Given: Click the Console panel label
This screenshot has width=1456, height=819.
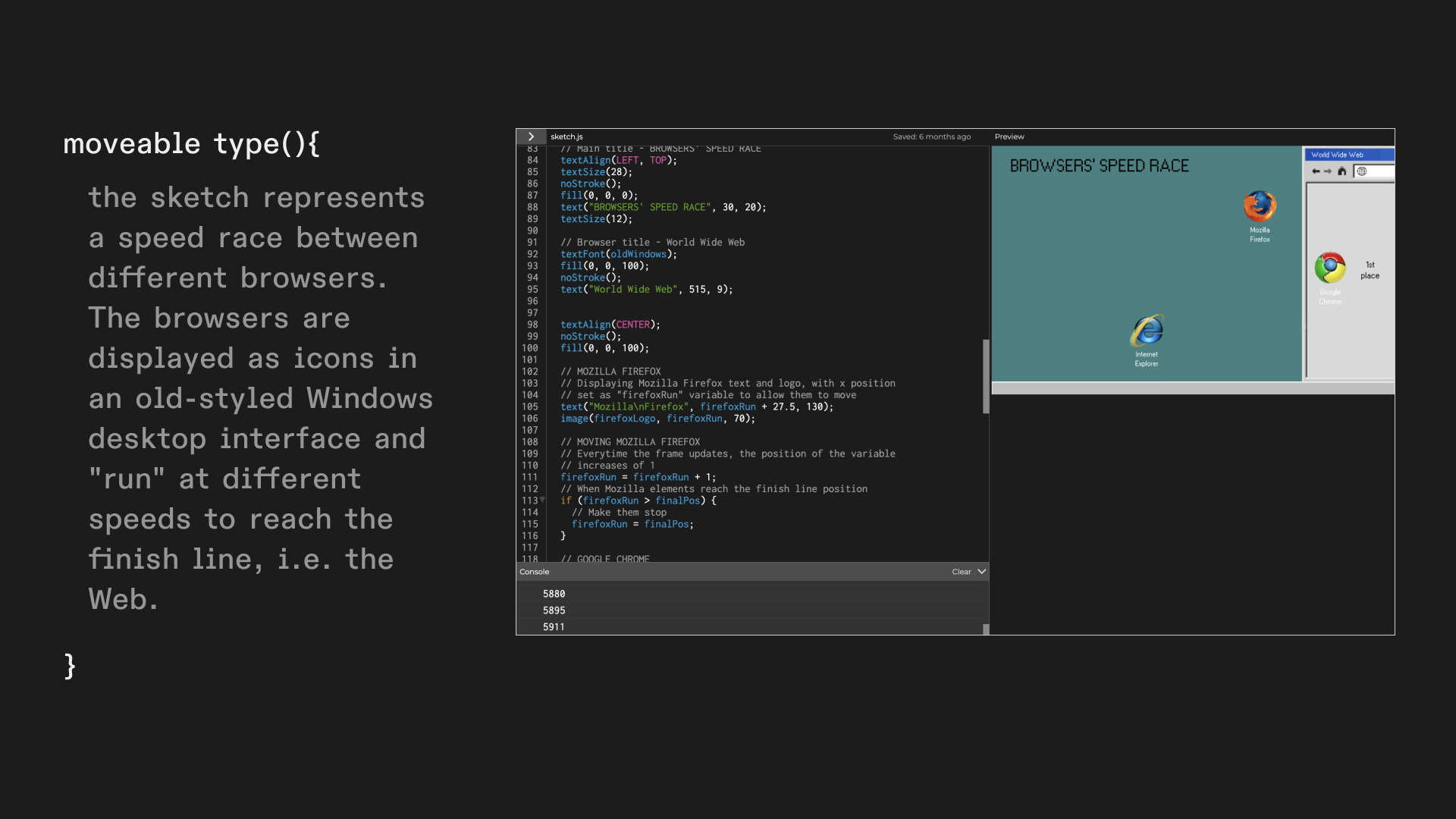Looking at the screenshot, I should 534,572.
